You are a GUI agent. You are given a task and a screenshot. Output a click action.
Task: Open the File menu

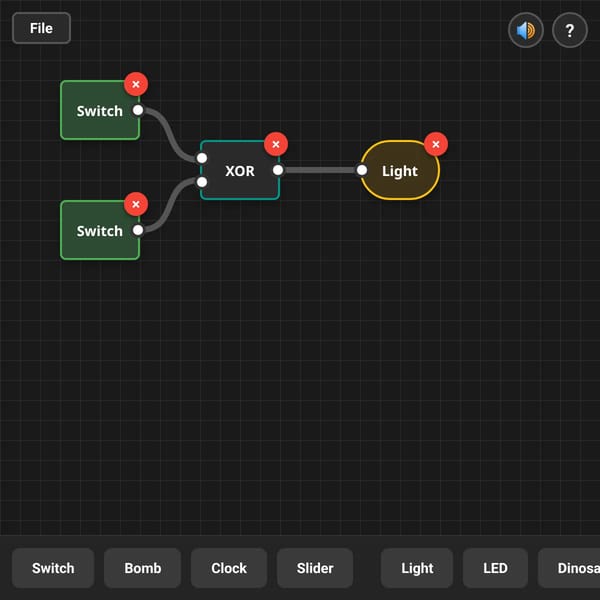41,28
